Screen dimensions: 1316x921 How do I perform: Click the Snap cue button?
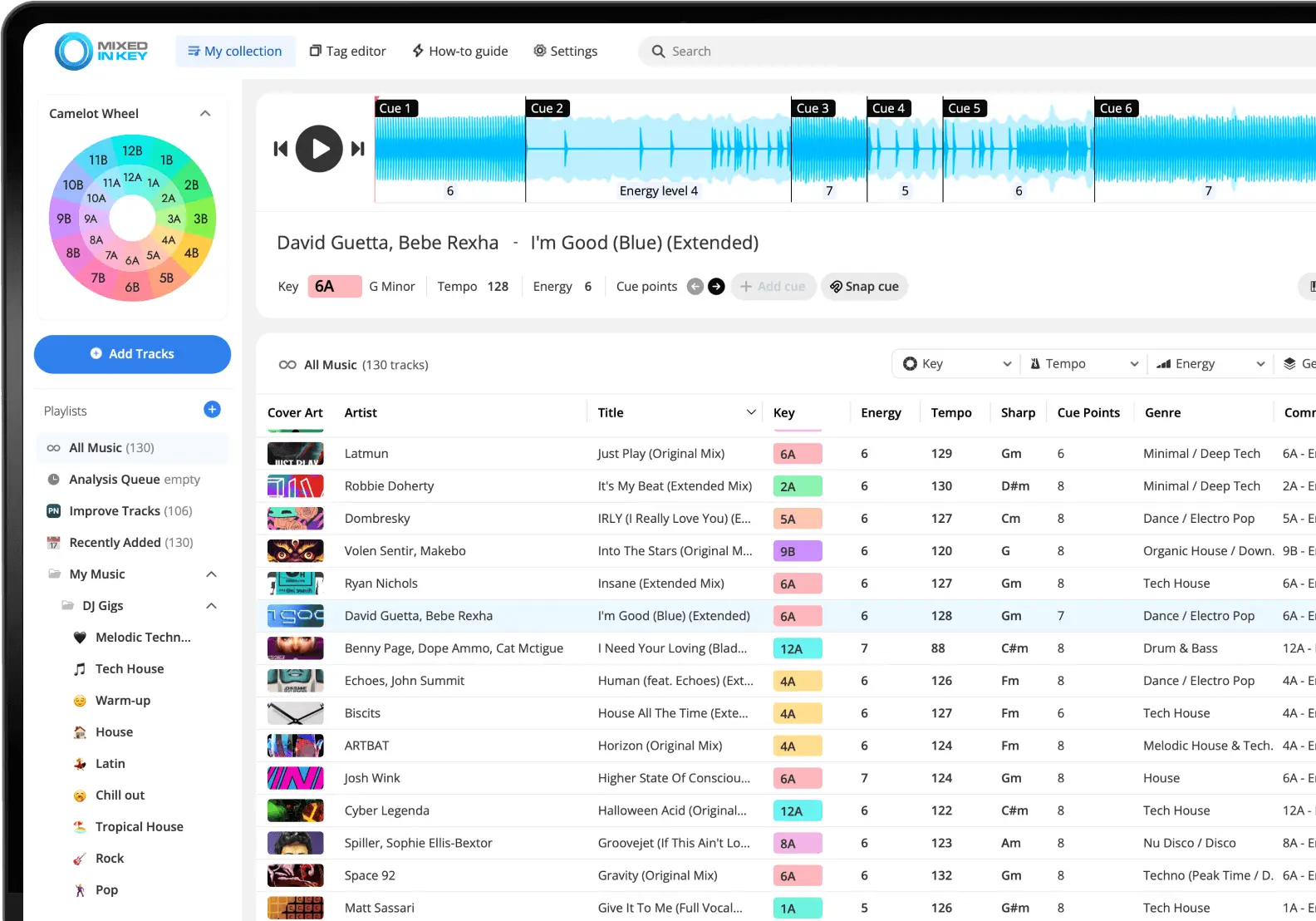864,287
